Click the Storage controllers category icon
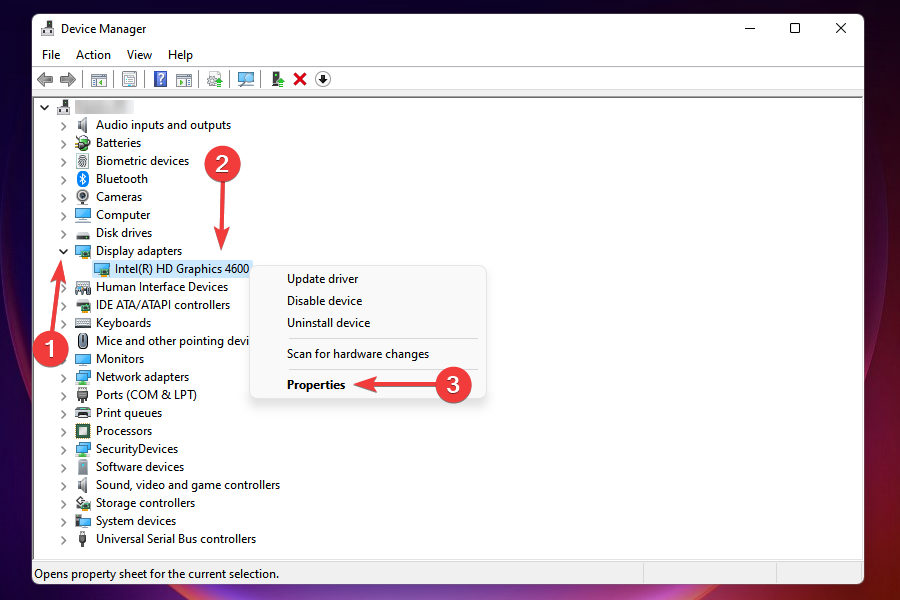The width and height of the screenshot is (900, 600). click(x=83, y=503)
